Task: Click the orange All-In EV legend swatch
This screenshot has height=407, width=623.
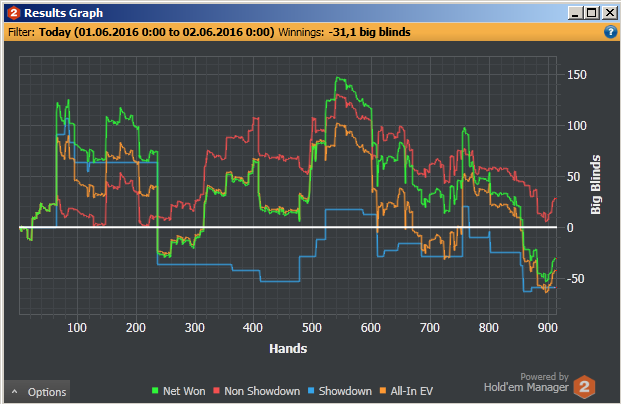Action: [383, 391]
